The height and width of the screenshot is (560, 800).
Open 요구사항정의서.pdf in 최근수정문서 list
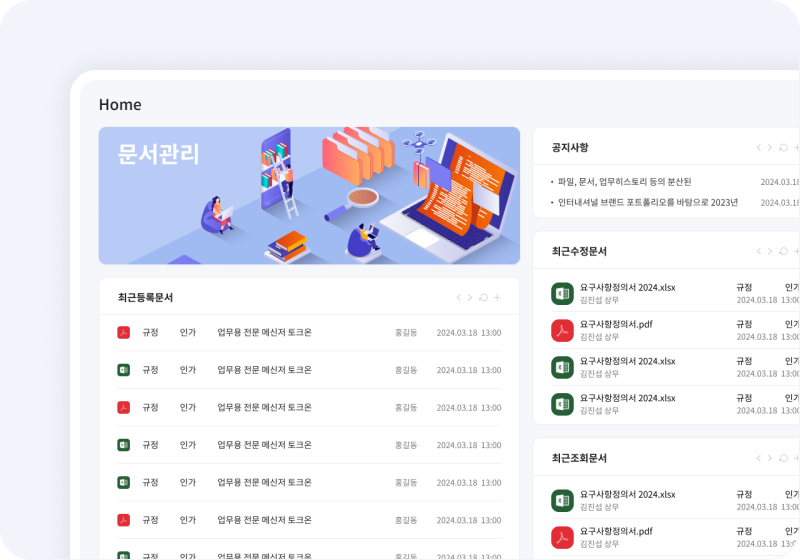[x=616, y=324]
